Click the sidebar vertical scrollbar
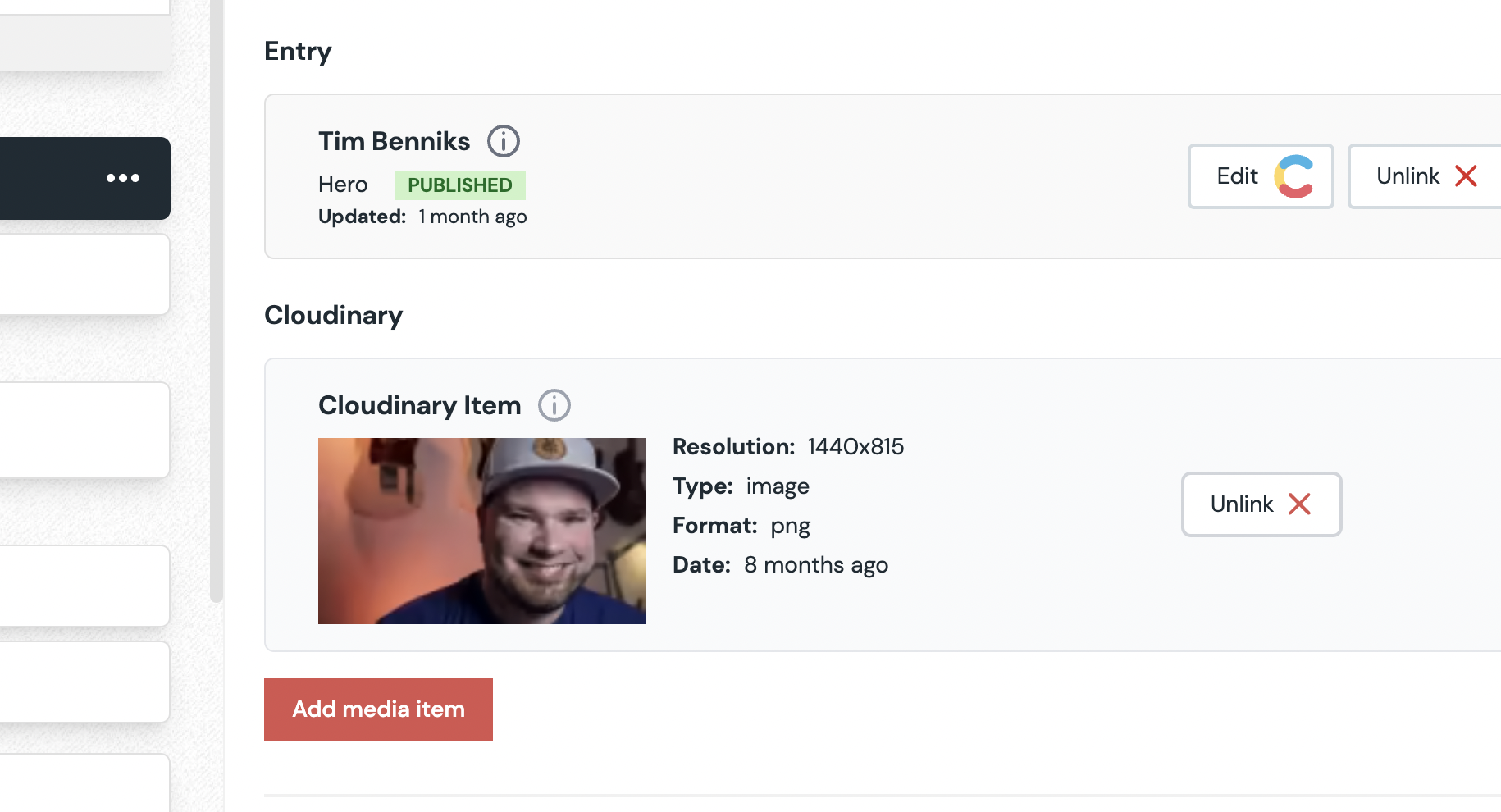Viewport: 1501px width, 812px height. tap(217, 328)
